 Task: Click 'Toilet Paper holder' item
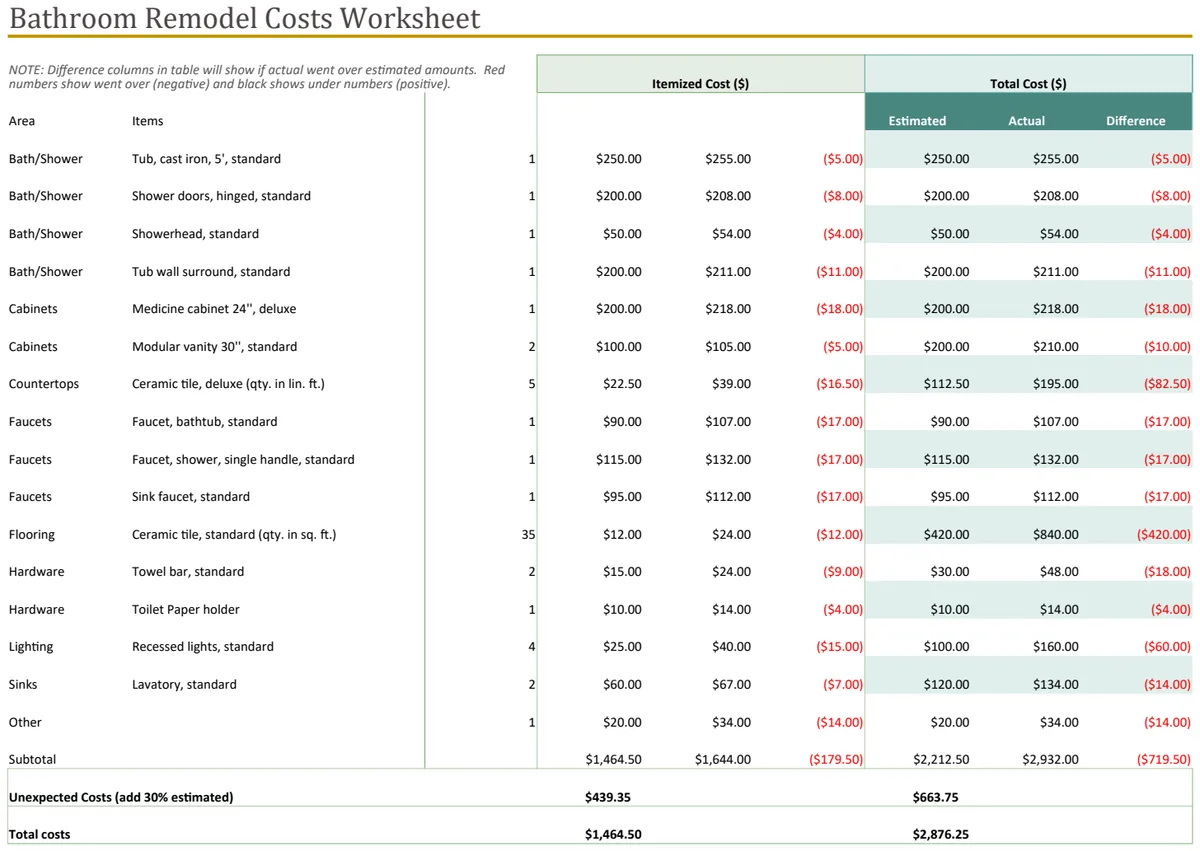tap(185, 610)
